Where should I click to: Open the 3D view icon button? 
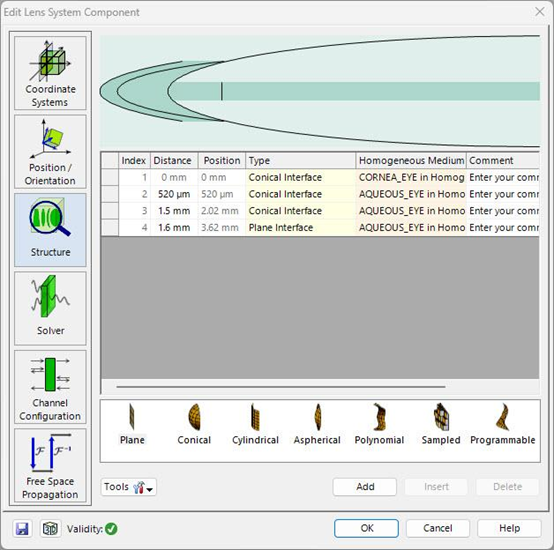tap(50, 529)
